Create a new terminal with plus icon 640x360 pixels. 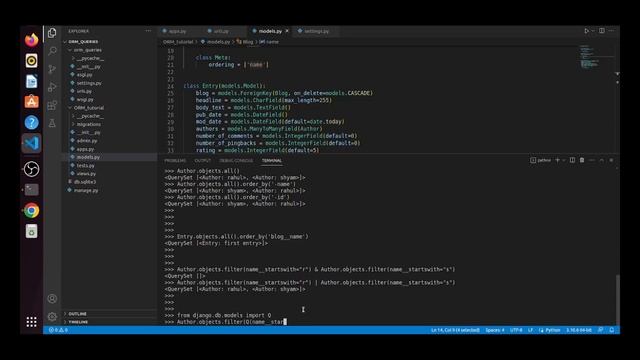click(557, 160)
